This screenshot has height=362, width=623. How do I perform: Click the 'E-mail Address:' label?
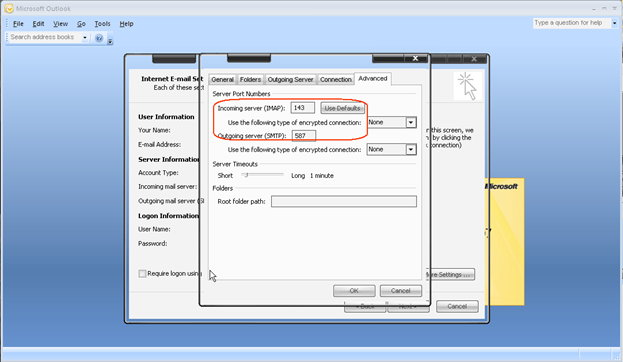pyautogui.click(x=159, y=145)
